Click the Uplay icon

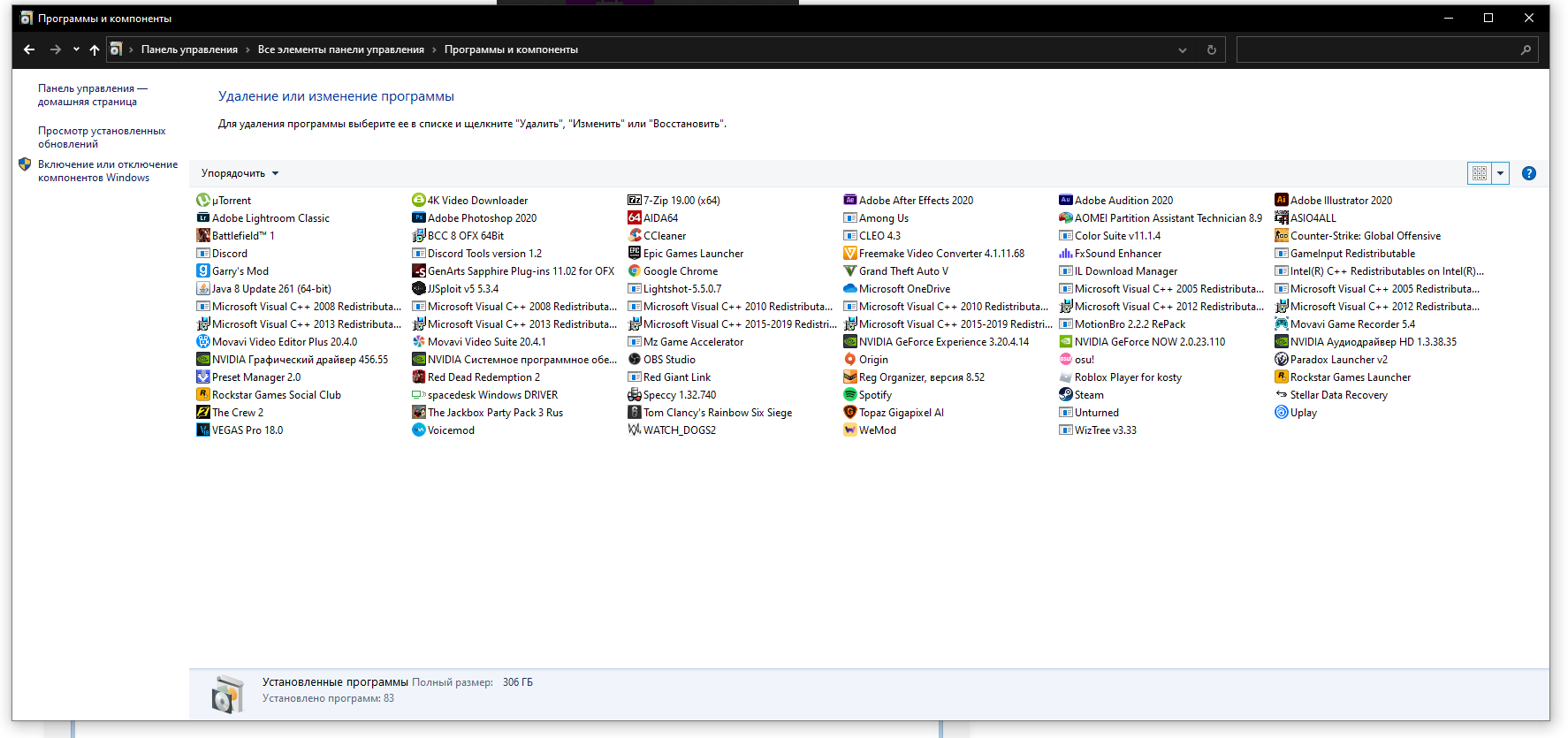(x=1282, y=413)
